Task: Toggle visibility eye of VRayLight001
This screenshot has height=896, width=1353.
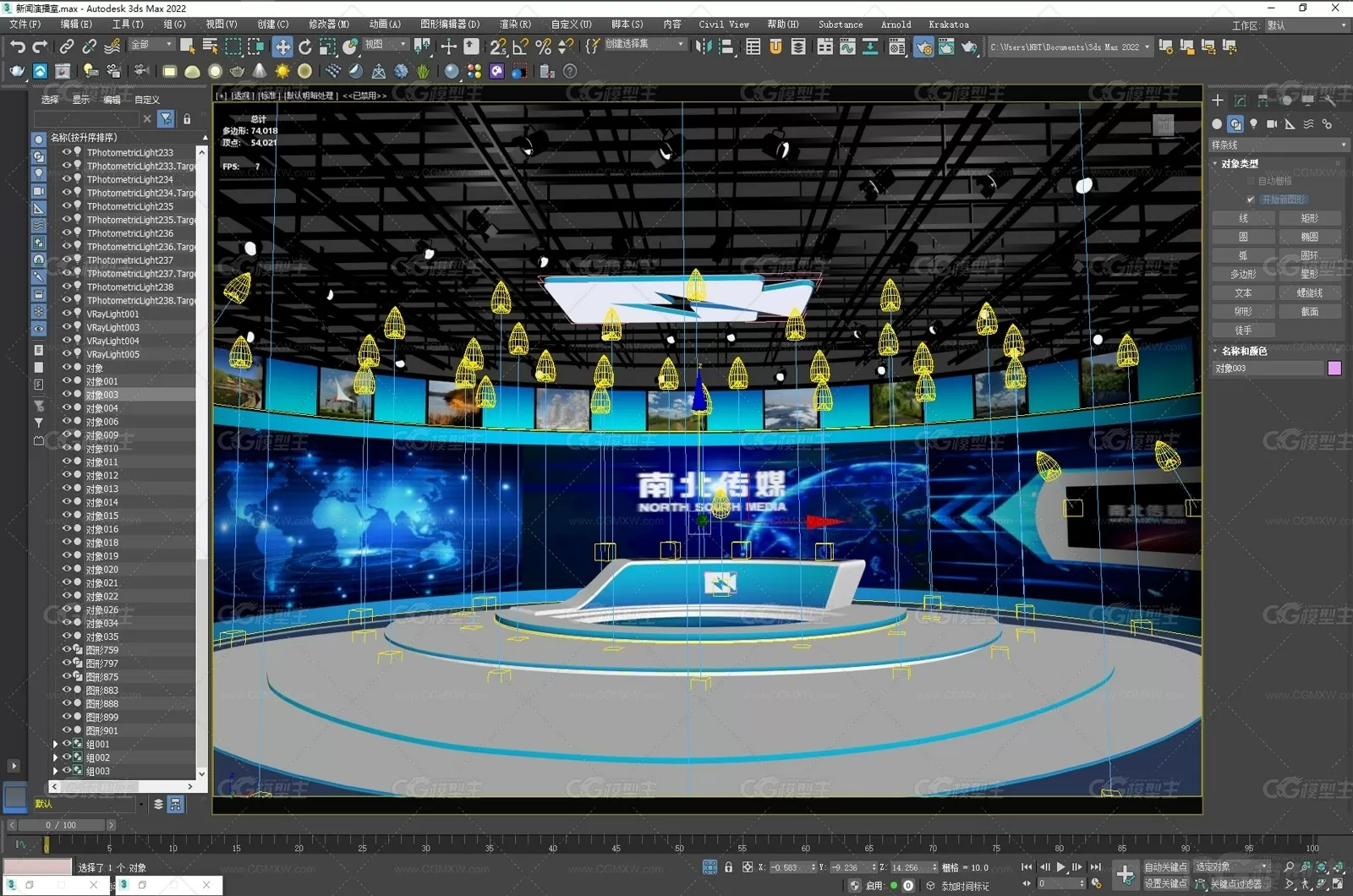Action: point(67,314)
